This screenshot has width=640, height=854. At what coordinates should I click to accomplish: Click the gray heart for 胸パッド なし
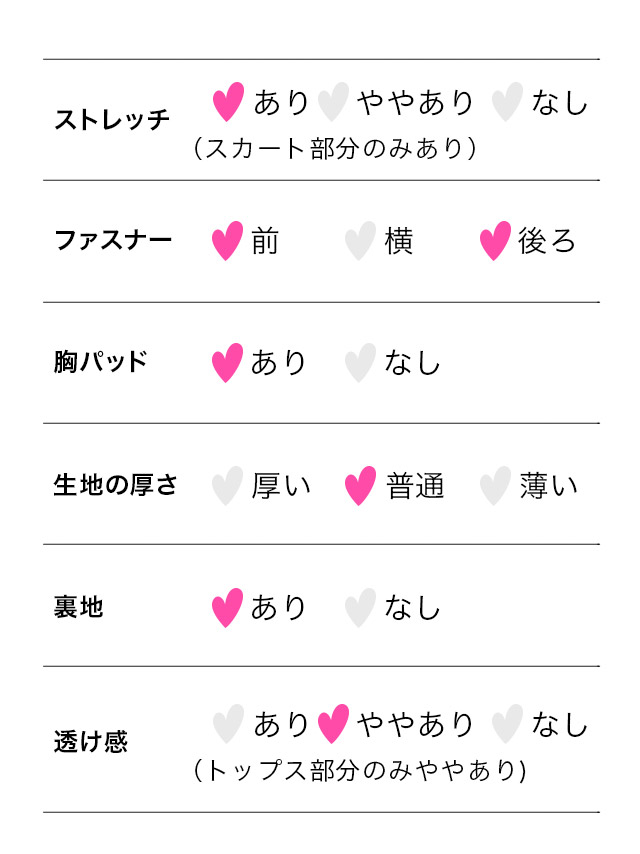360,363
